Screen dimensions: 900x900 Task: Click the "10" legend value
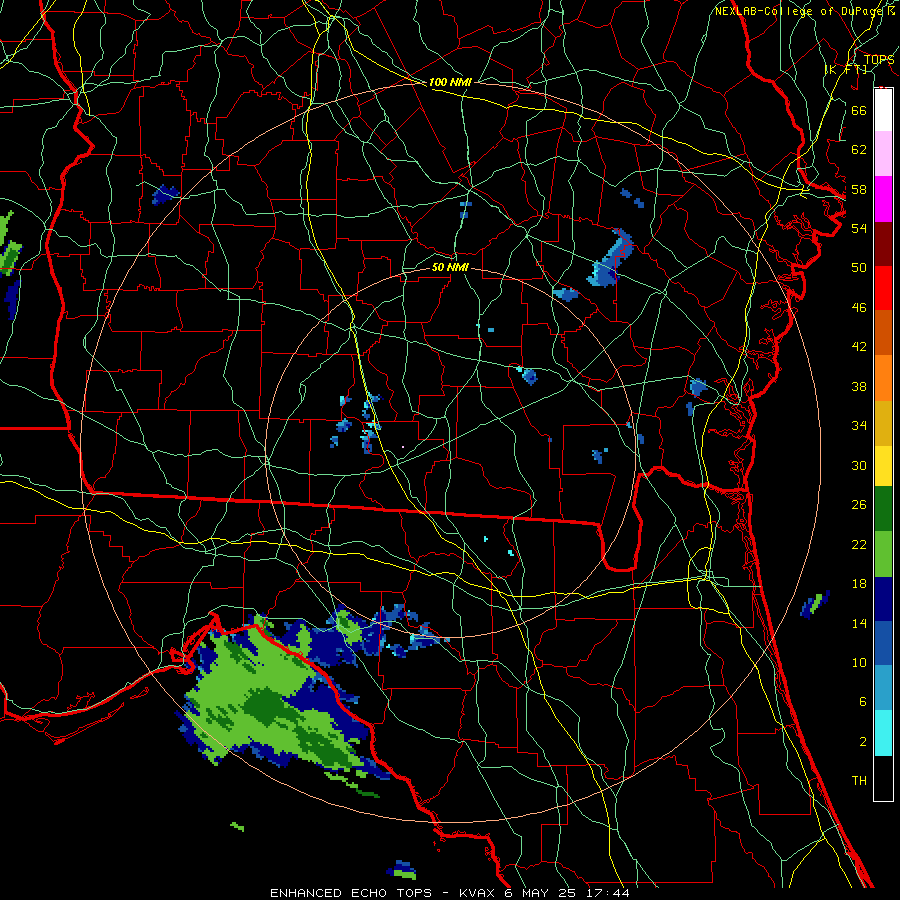(859, 663)
